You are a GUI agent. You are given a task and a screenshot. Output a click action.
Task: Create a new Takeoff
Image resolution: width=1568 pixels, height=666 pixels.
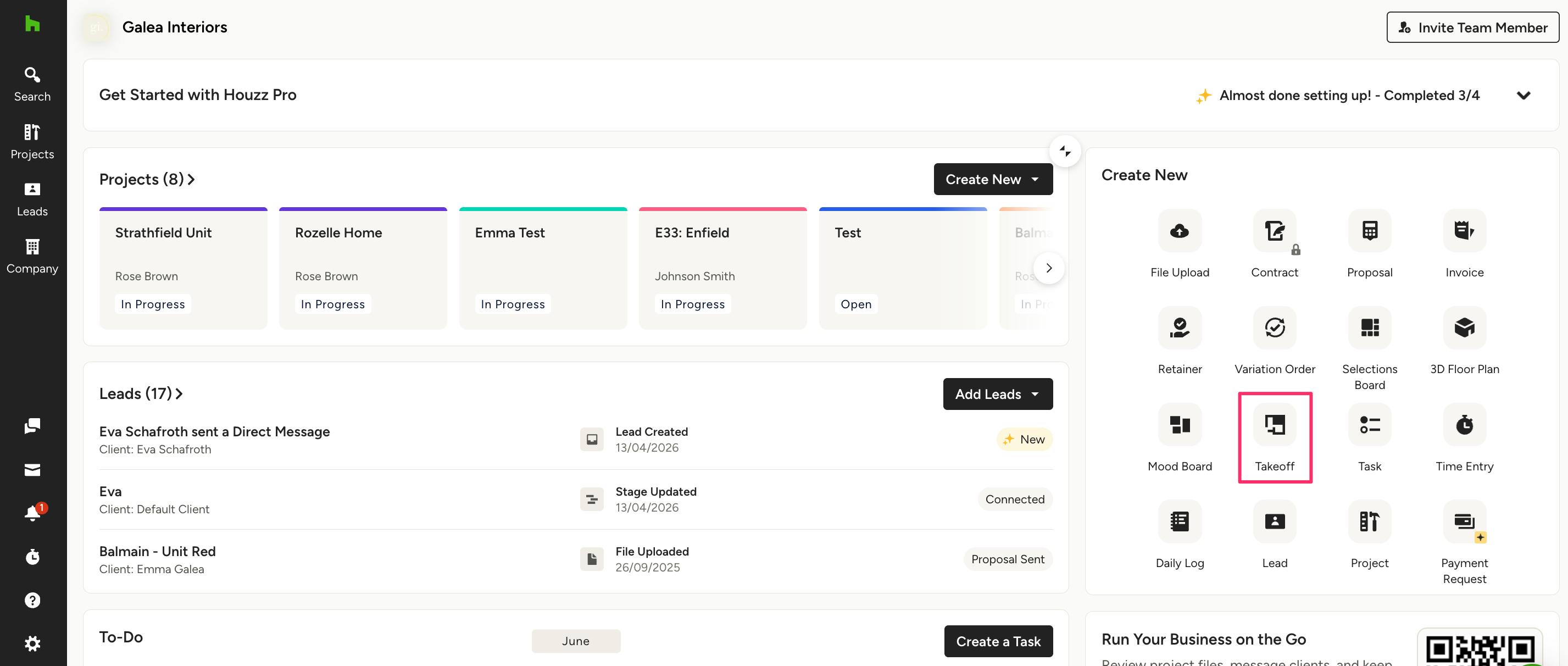click(x=1275, y=438)
